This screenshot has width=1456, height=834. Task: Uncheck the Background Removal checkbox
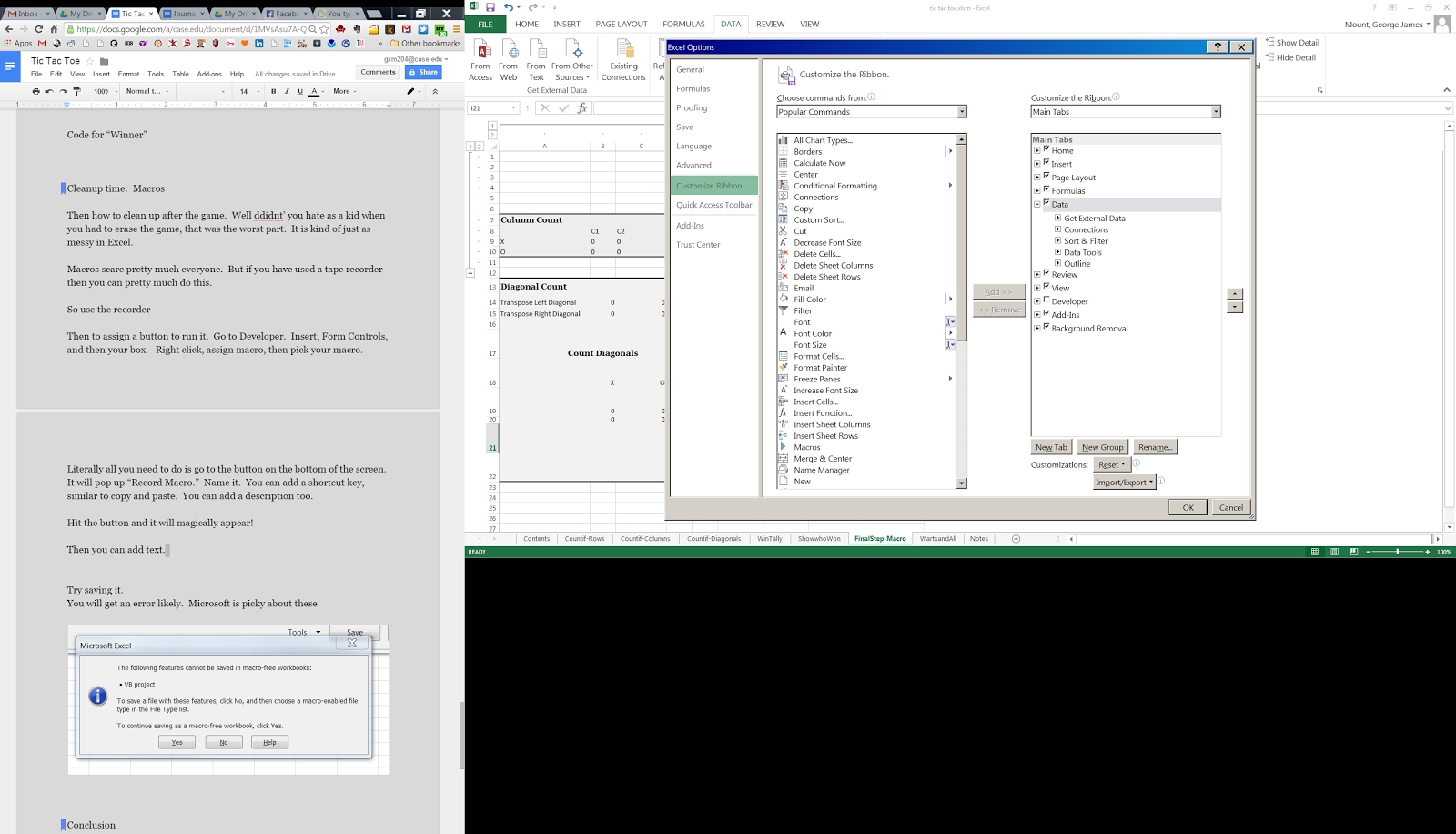[1046, 327]
